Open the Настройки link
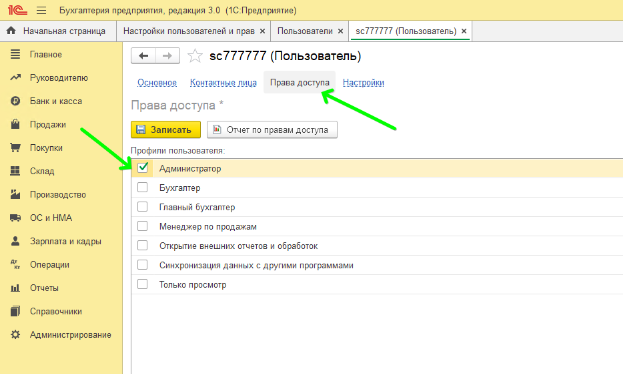Screen dimensions: 624x375 click(363, 82)
